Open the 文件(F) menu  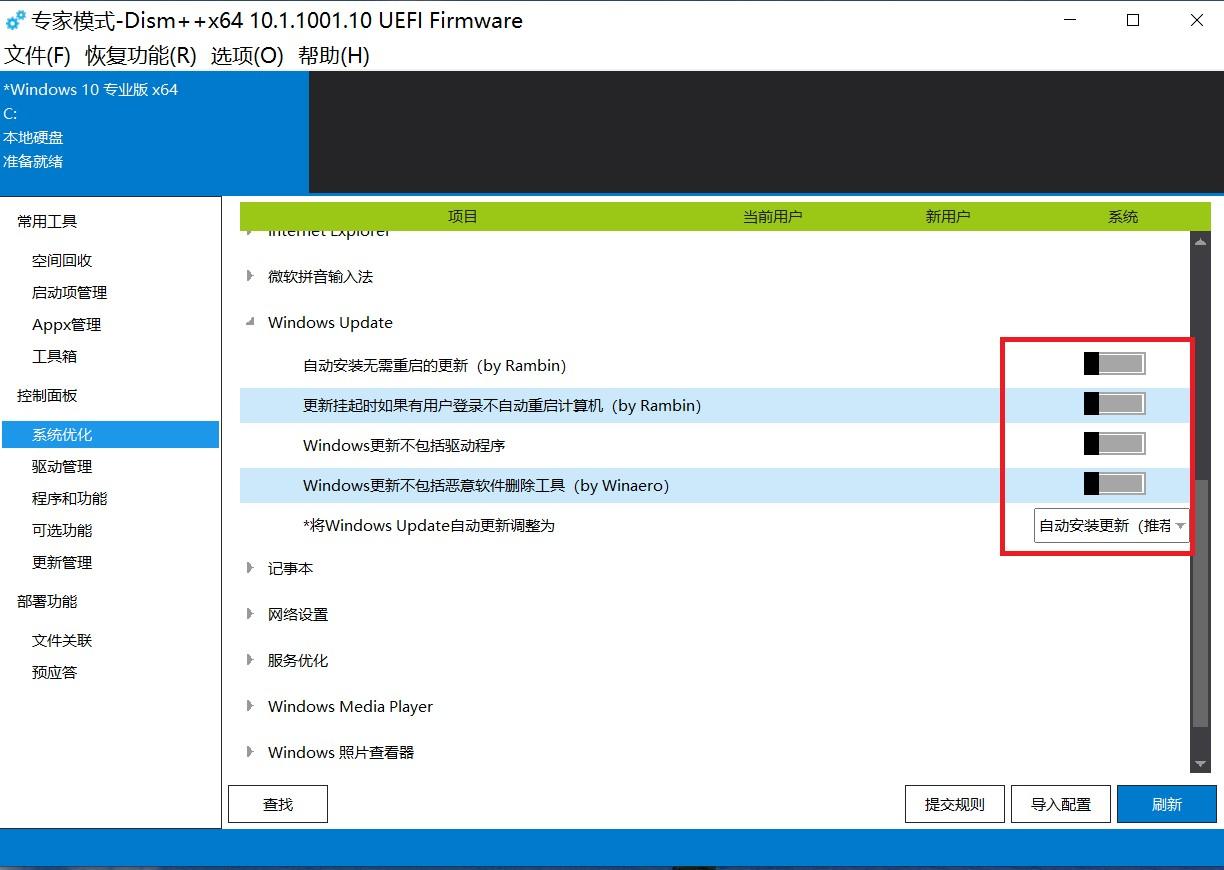[38, 55]
